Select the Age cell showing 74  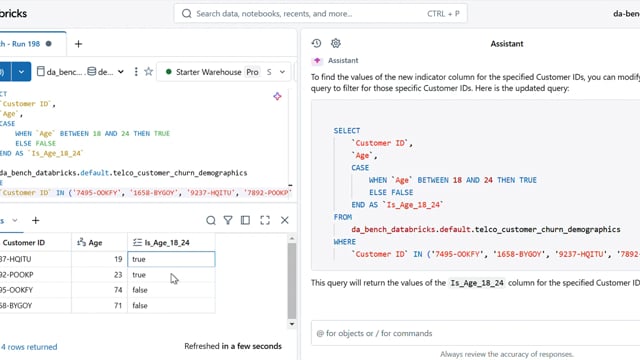pyautogui.click(x=99, y=290)
